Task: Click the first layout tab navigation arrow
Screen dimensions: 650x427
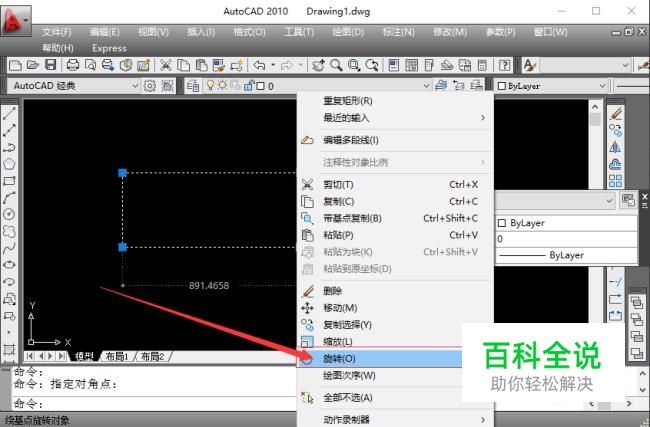Action: (x=30, y=357)
